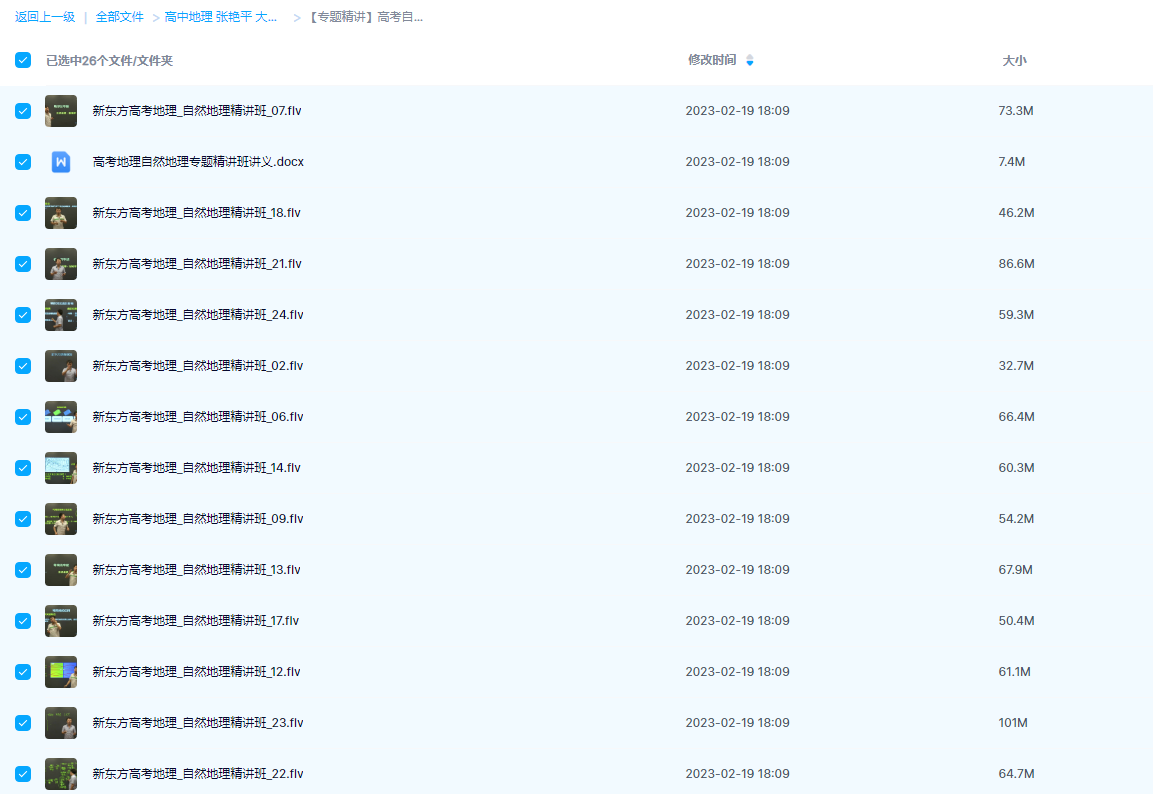Click the video thumbnail for 精讲班_24.flv
This screenshot has height=794, width=1153.
[x=61, y=315]
